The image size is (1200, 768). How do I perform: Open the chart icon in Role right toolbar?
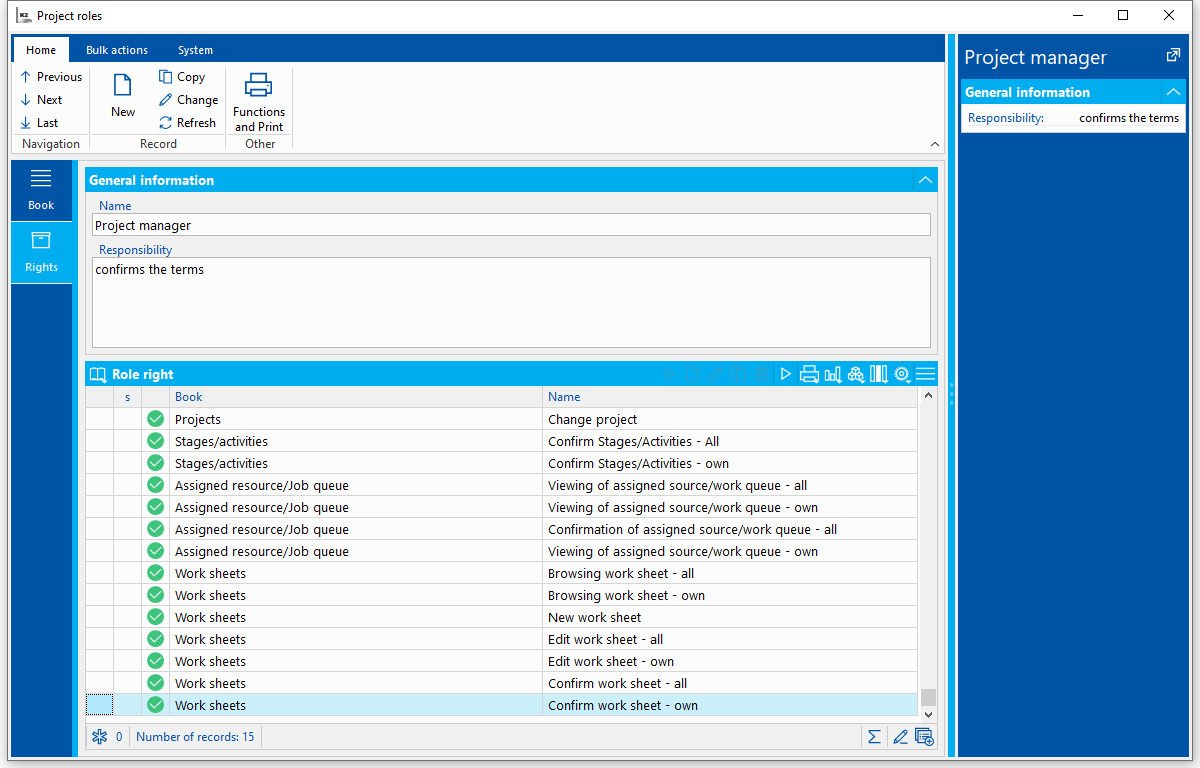click(832, 374)
